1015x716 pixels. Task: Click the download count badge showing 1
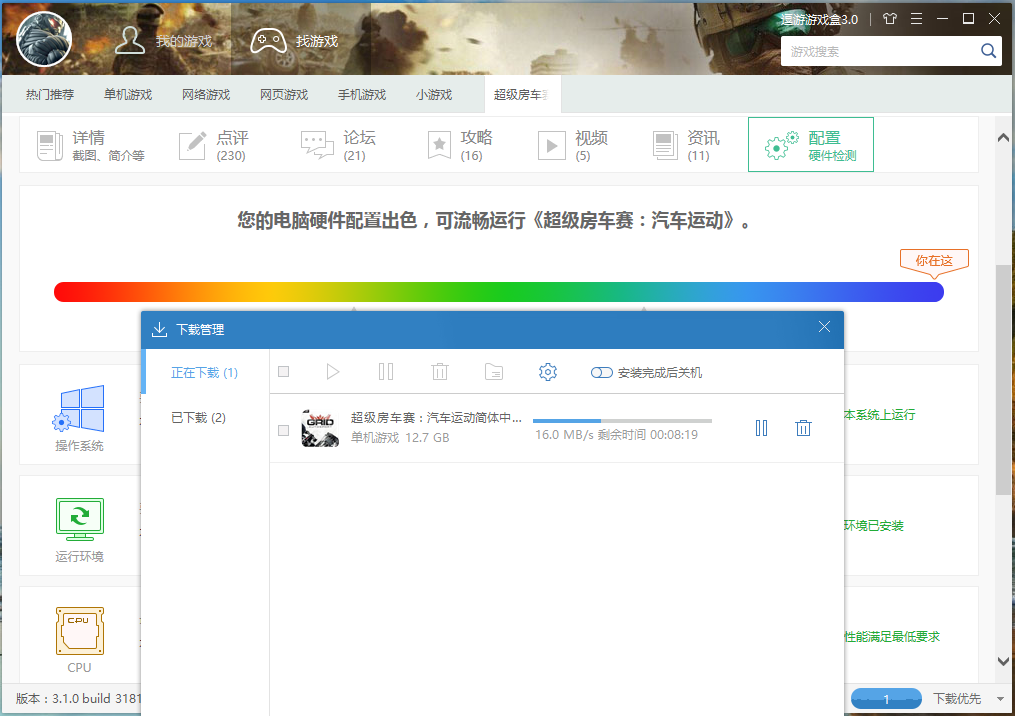(x=886, y=699)
